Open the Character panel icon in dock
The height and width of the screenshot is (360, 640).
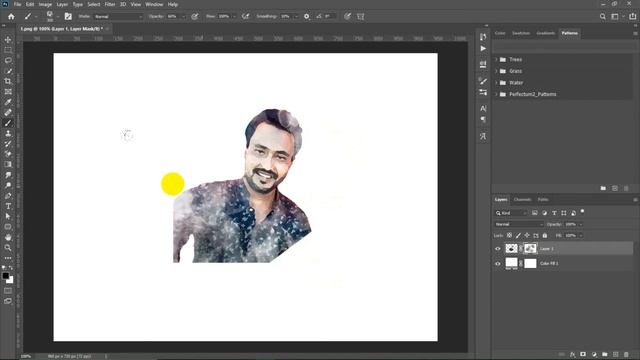point(483,108)
